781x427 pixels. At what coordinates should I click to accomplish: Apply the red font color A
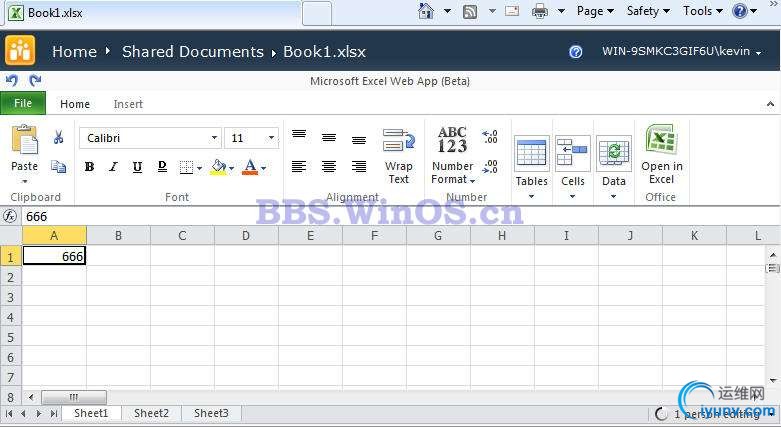[250, 167]
